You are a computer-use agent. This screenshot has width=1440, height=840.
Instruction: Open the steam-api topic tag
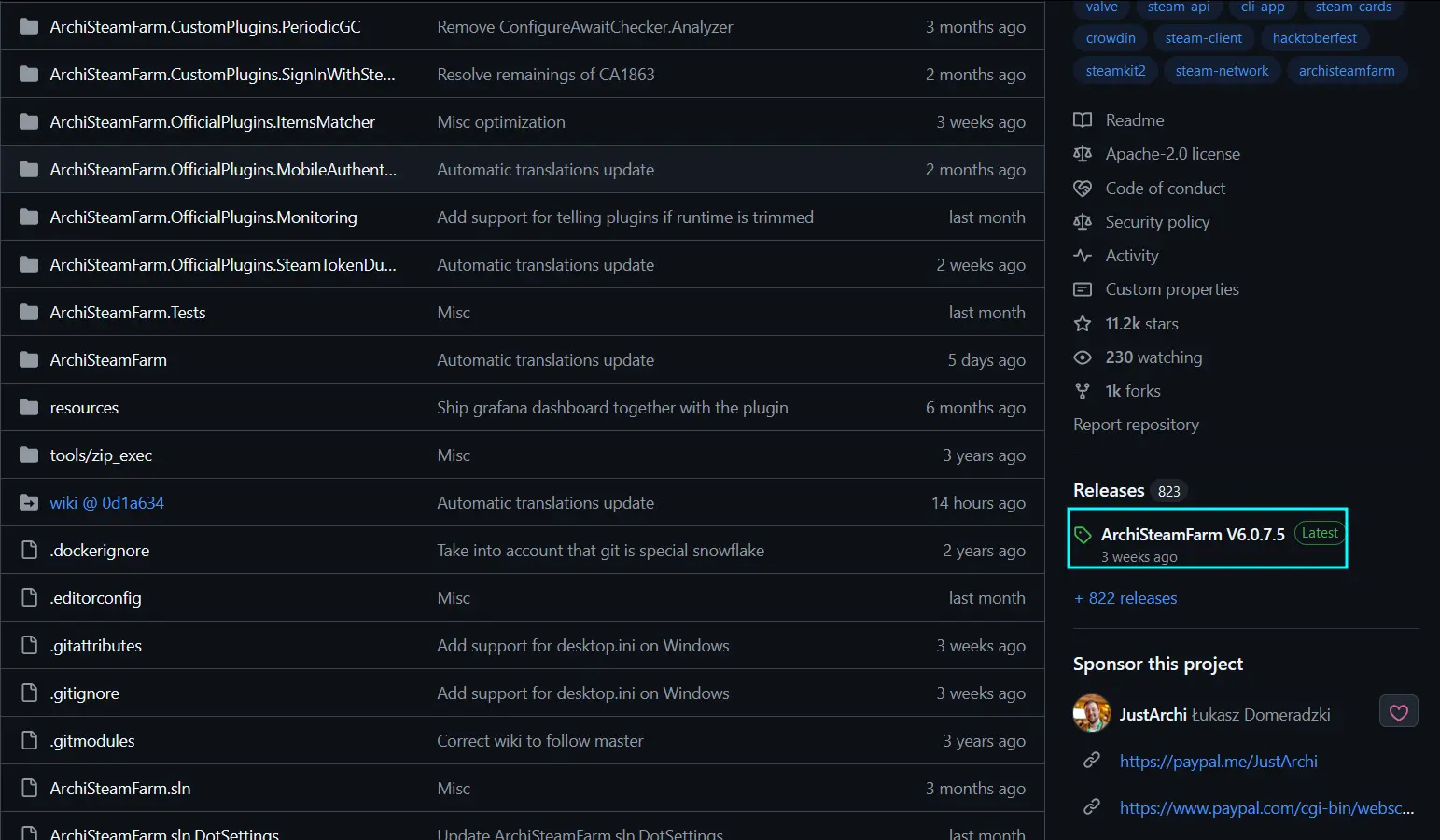coord(1179,7)
